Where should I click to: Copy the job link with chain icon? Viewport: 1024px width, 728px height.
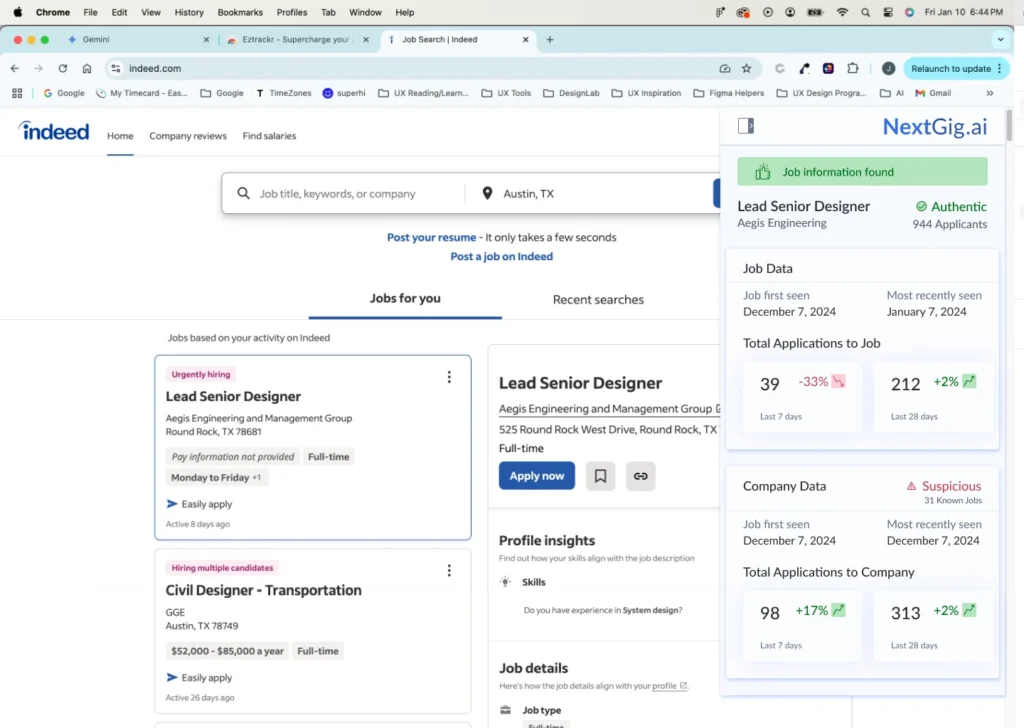click(x=641, y=476)
